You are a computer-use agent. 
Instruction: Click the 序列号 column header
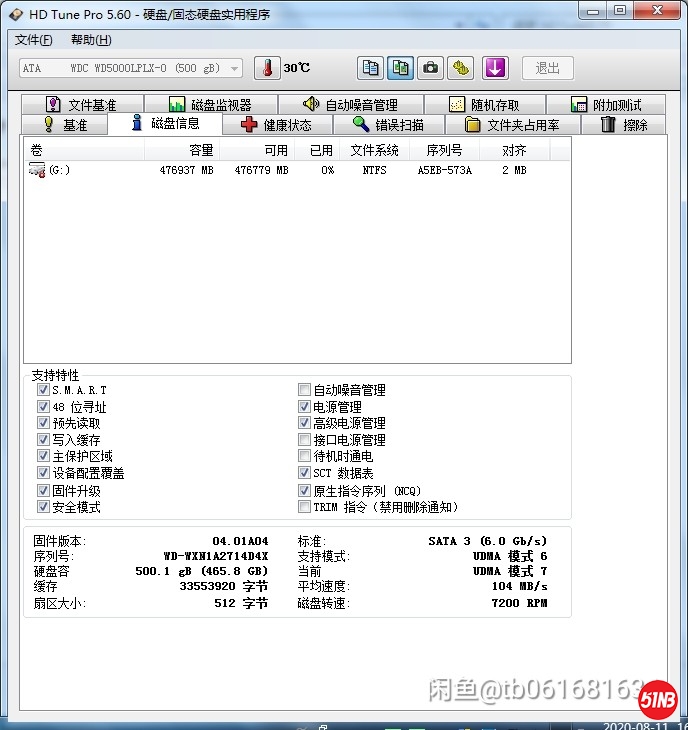coord(445,150)
